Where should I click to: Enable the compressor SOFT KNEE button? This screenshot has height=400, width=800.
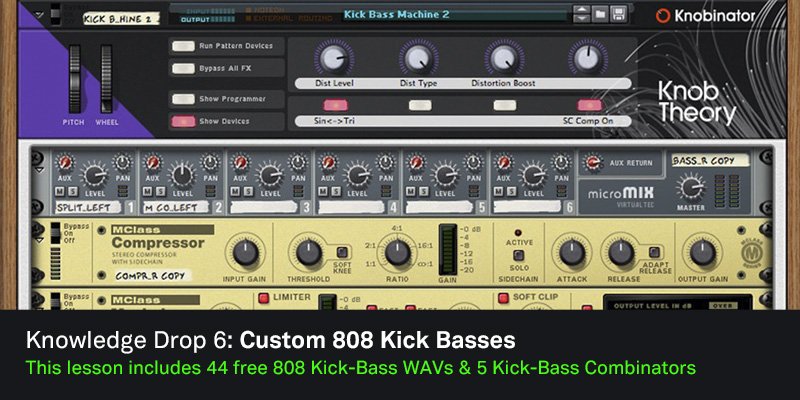[342, 252]
